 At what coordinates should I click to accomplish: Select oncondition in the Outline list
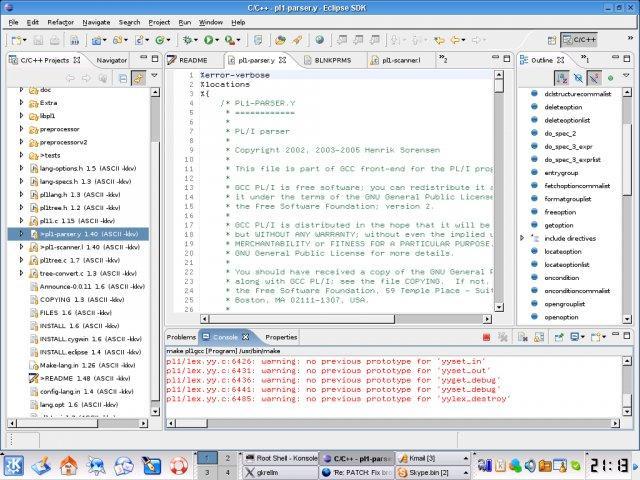tap(561, 278)
